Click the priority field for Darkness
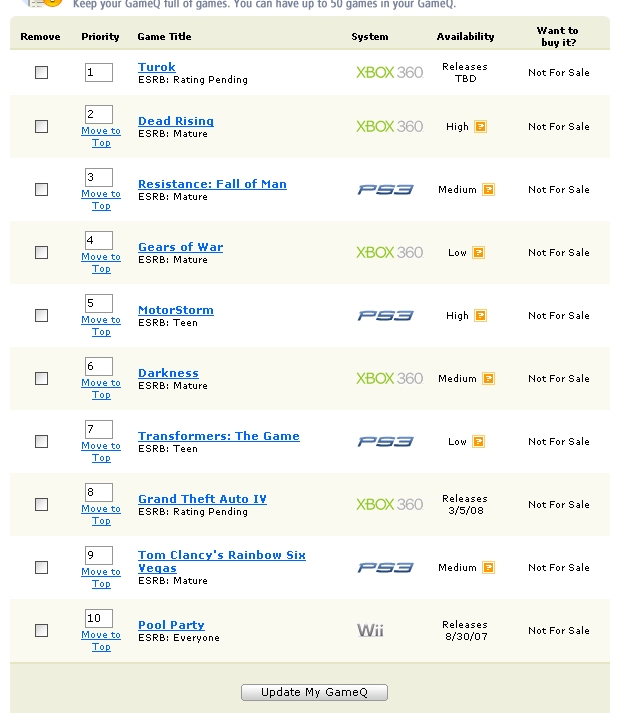 (x=99, y=366)
